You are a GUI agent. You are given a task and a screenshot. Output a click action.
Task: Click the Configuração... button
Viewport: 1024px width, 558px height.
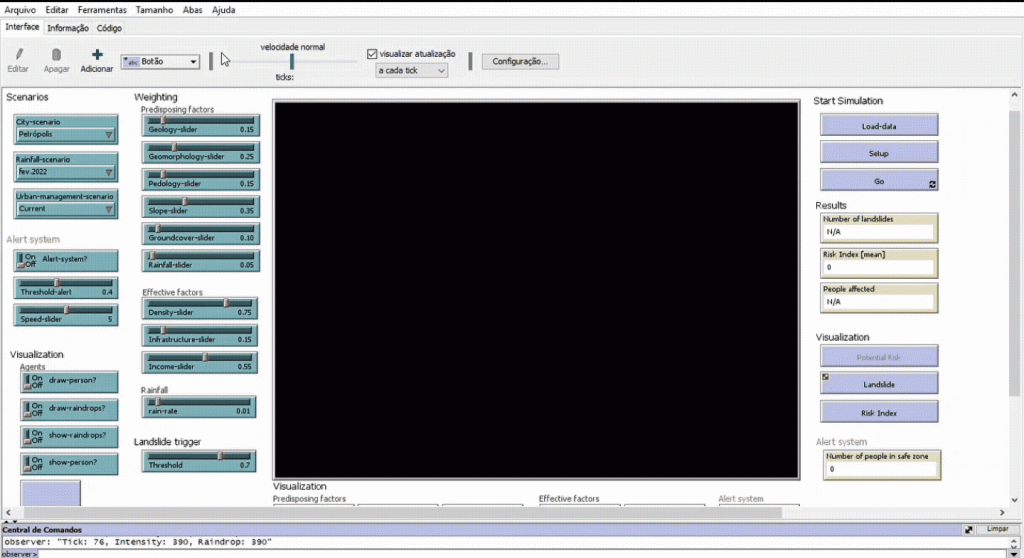coord(521,62)
